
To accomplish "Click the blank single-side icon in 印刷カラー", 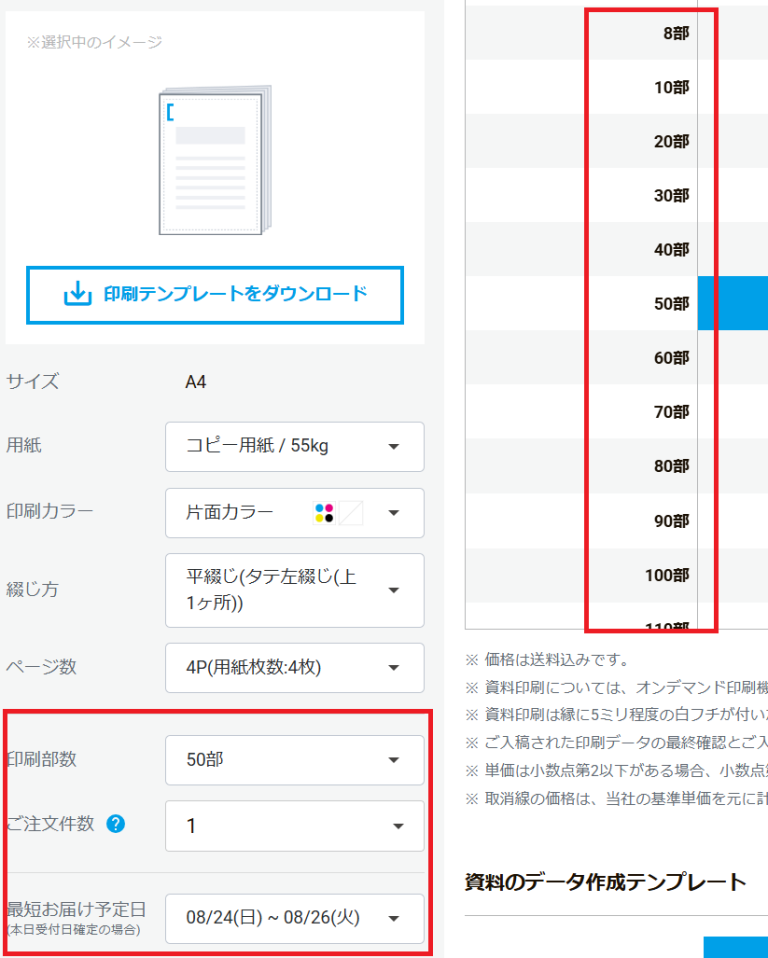I will (x=351, y=513).
